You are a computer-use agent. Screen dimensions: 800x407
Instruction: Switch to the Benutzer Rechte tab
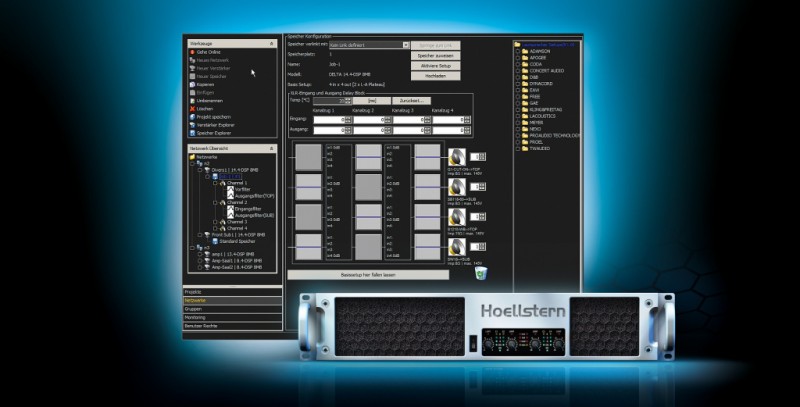click(x=232, y=326)
